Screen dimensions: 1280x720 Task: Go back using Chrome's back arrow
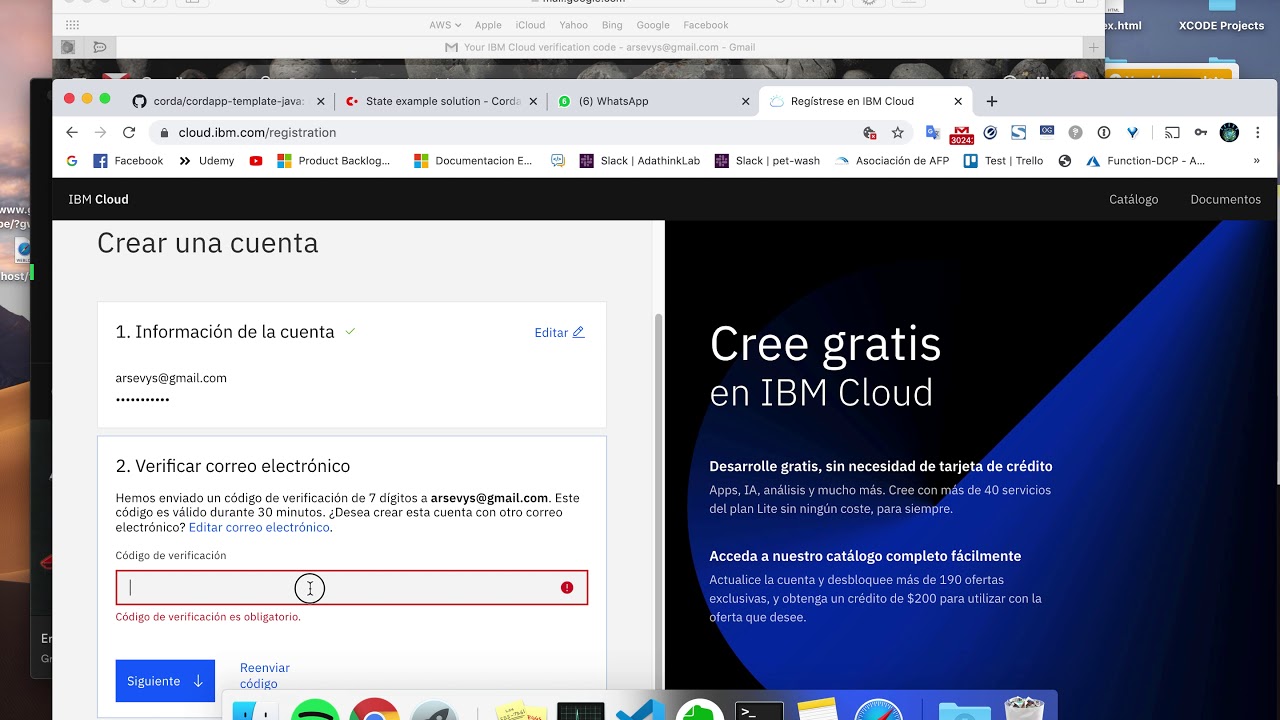(72, 132)
